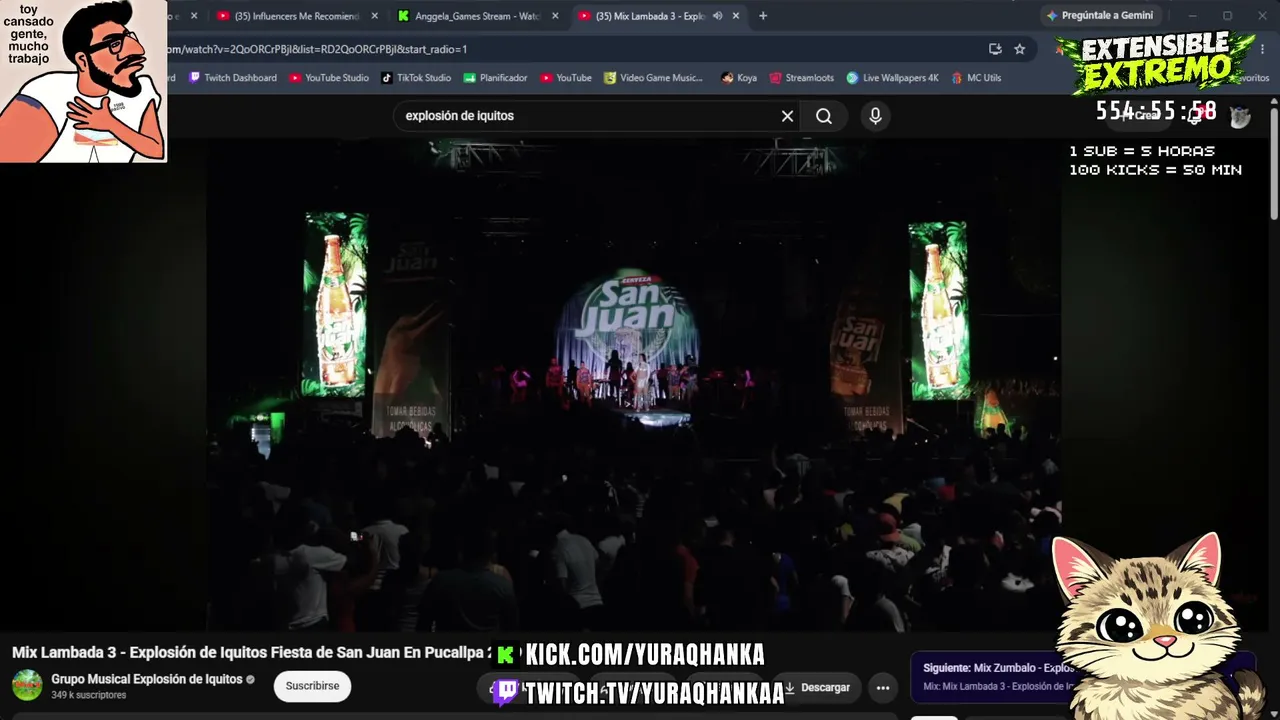This screenshot has width=1280, height=720.
Task: Open the Live Wallpapers 4K bookmark
Action: [x=892, y=78]
